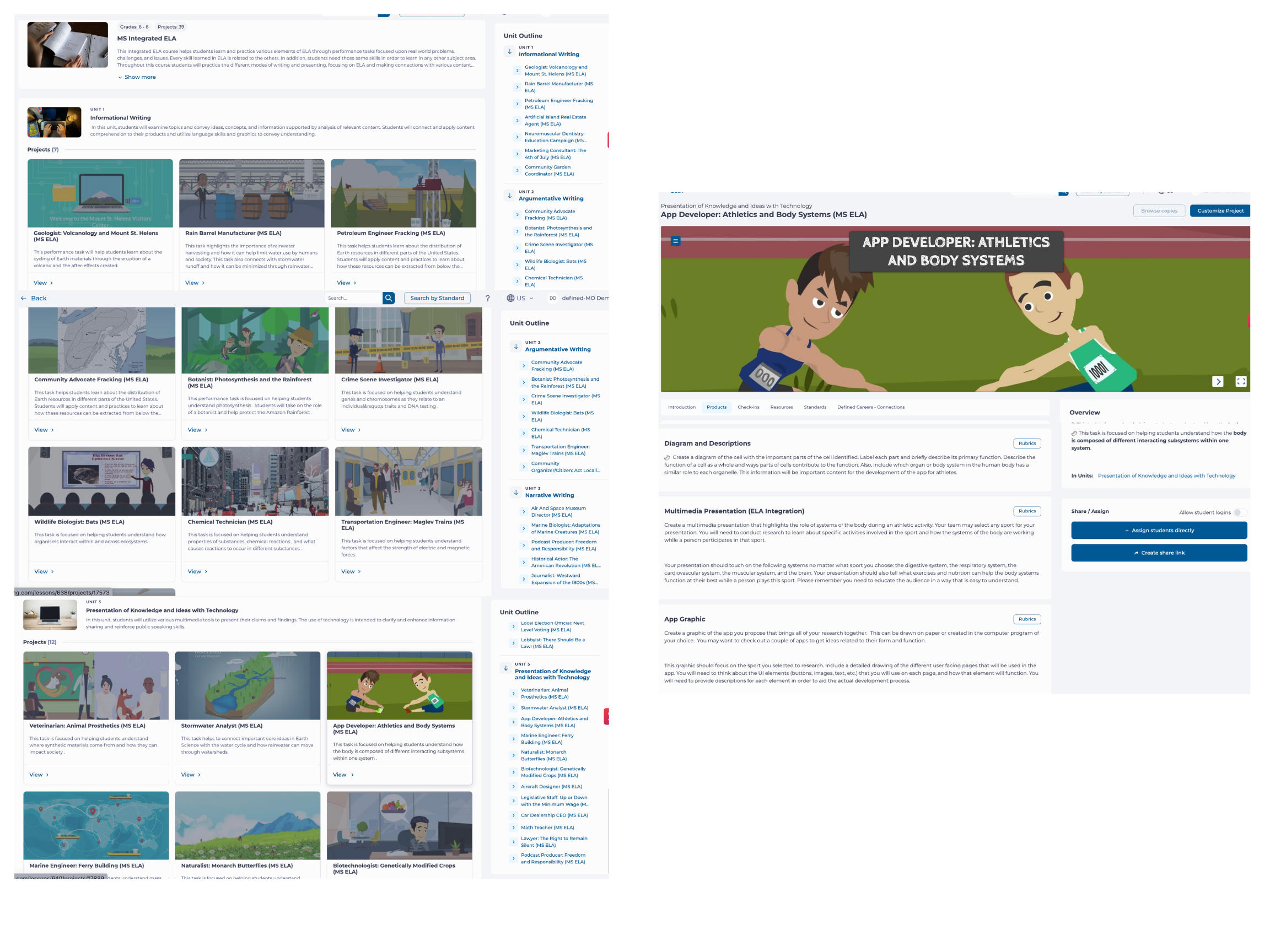1270x952 pixels.
Task: Collapse Unit 1 Informational Writing outline
Action: [x=509, y=51]
